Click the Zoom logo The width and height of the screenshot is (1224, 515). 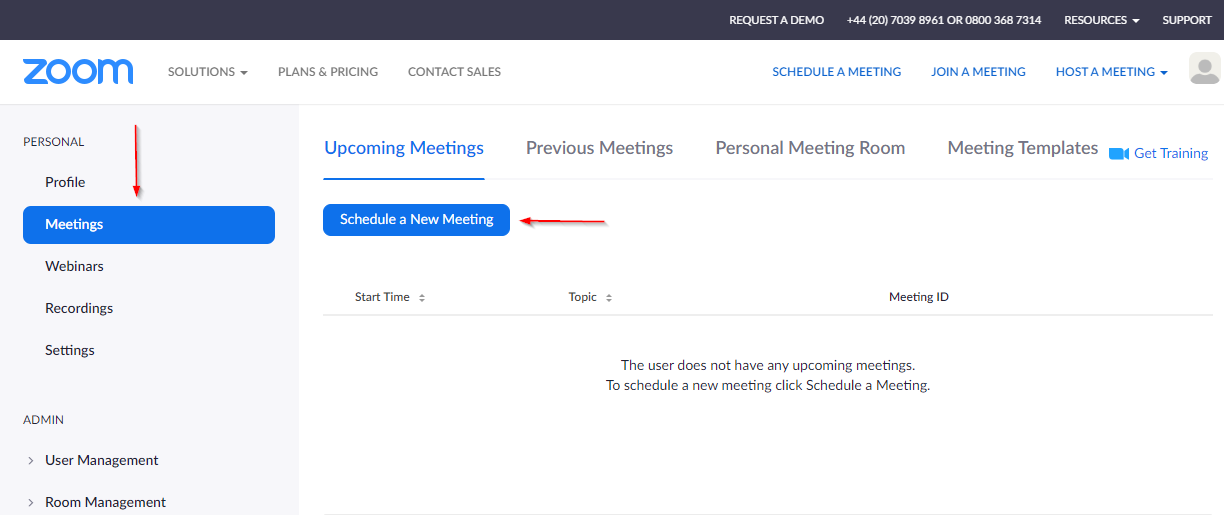click(78, 72)
